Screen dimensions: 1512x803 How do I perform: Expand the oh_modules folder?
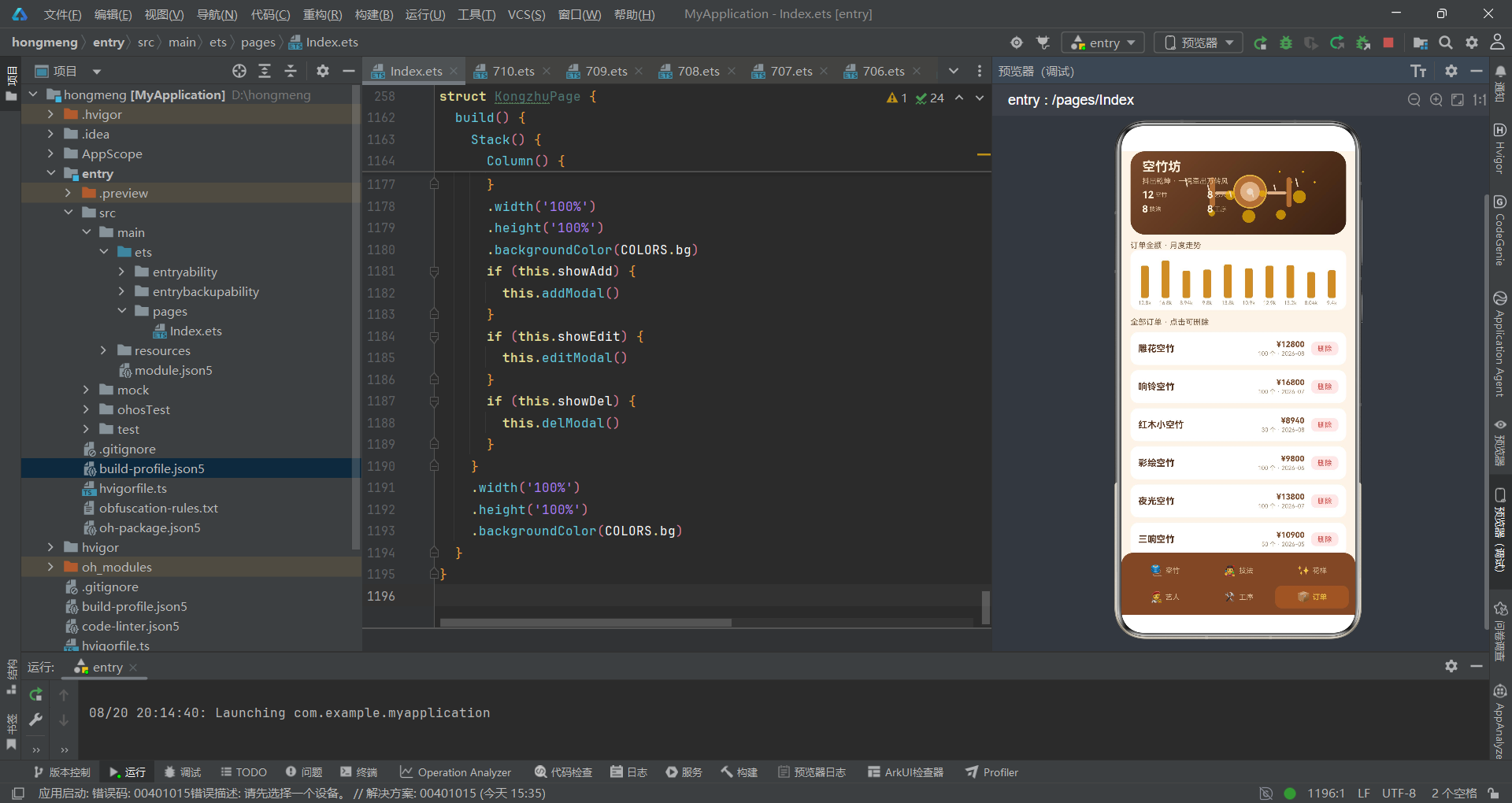coord(51,567)
